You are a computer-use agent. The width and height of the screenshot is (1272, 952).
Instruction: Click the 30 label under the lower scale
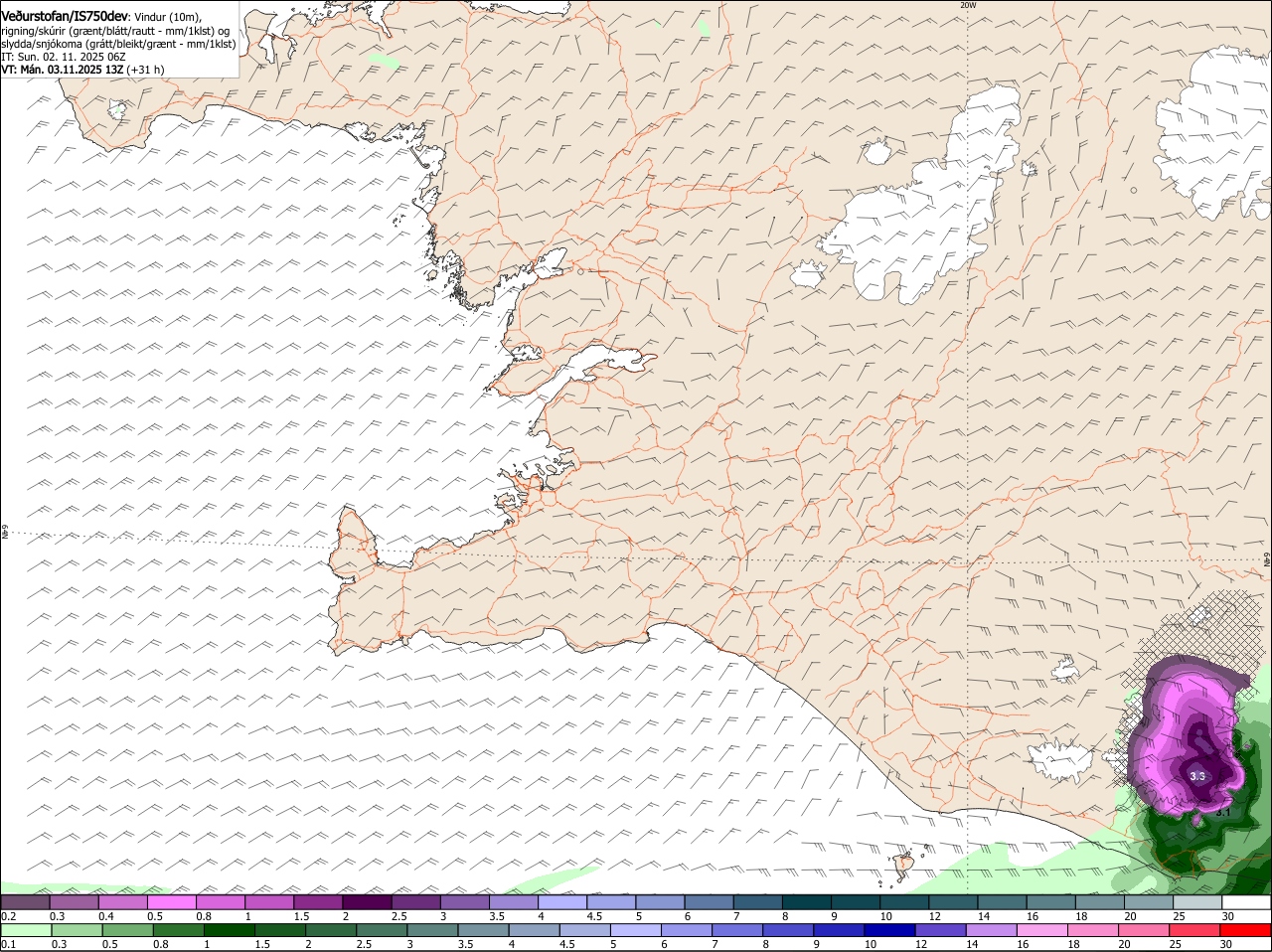click(1228, 944)
